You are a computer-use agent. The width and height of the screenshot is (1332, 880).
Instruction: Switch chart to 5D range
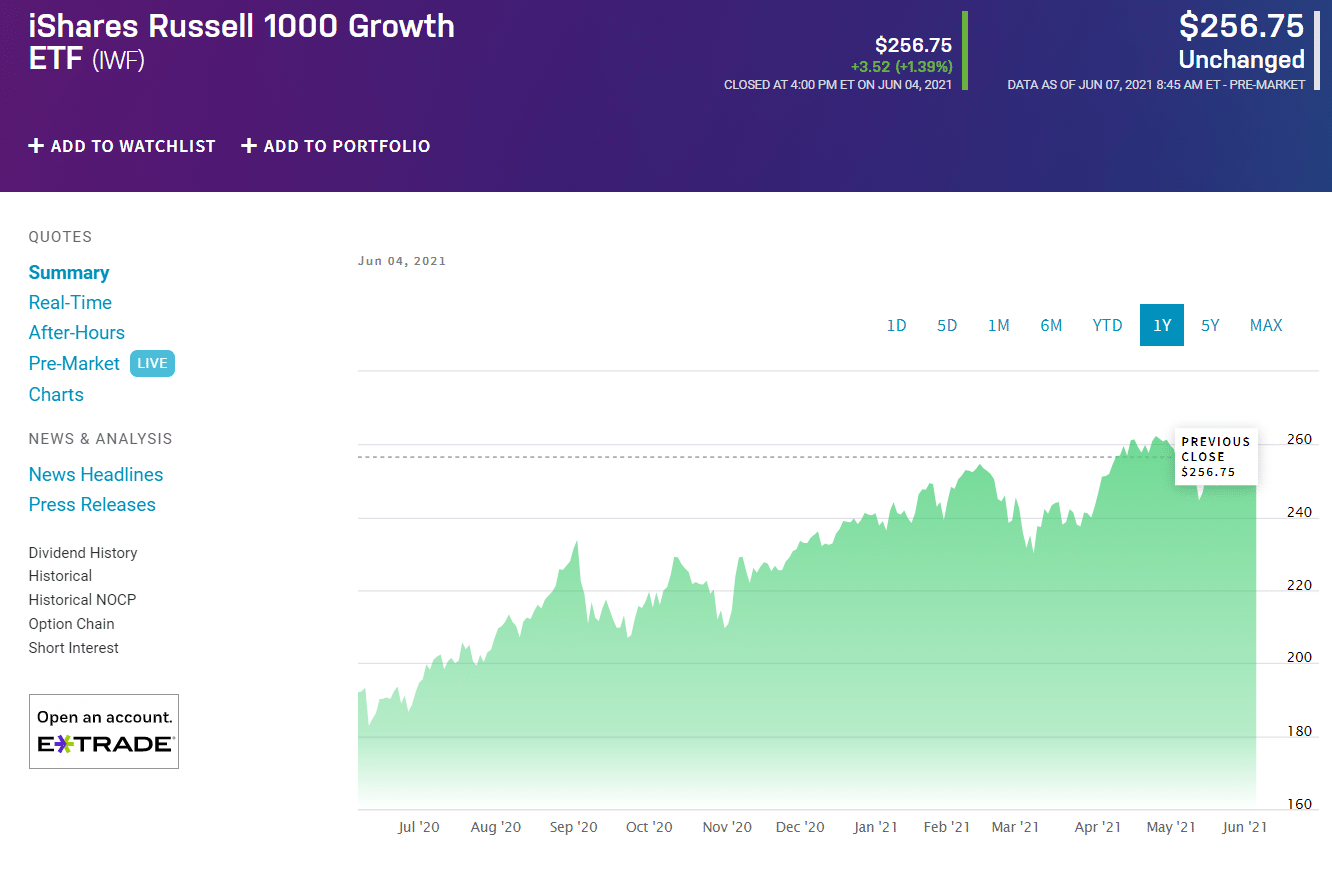click(x=947, y=325)
